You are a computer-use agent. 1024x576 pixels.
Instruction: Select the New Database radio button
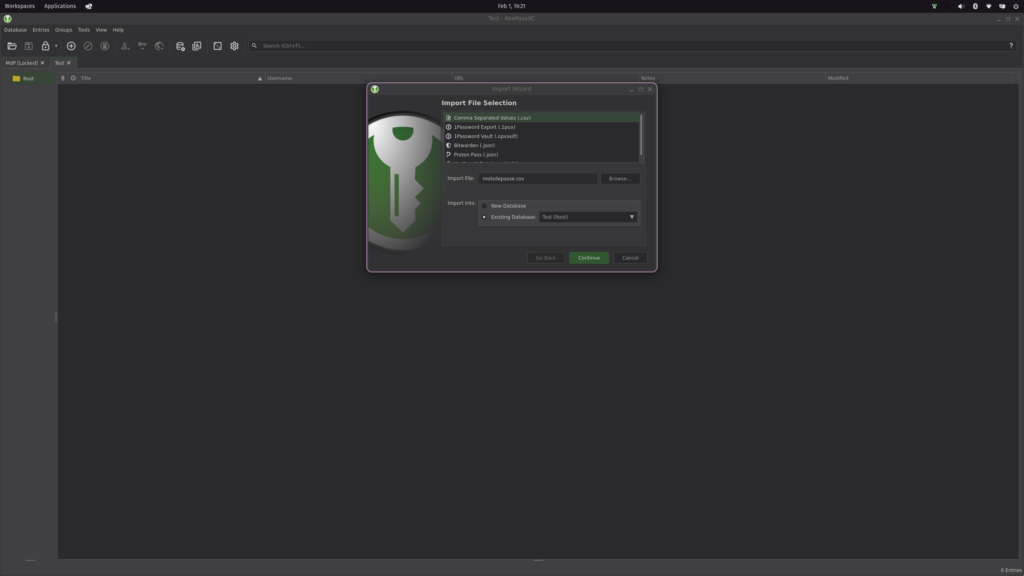[x=485, y=206]
